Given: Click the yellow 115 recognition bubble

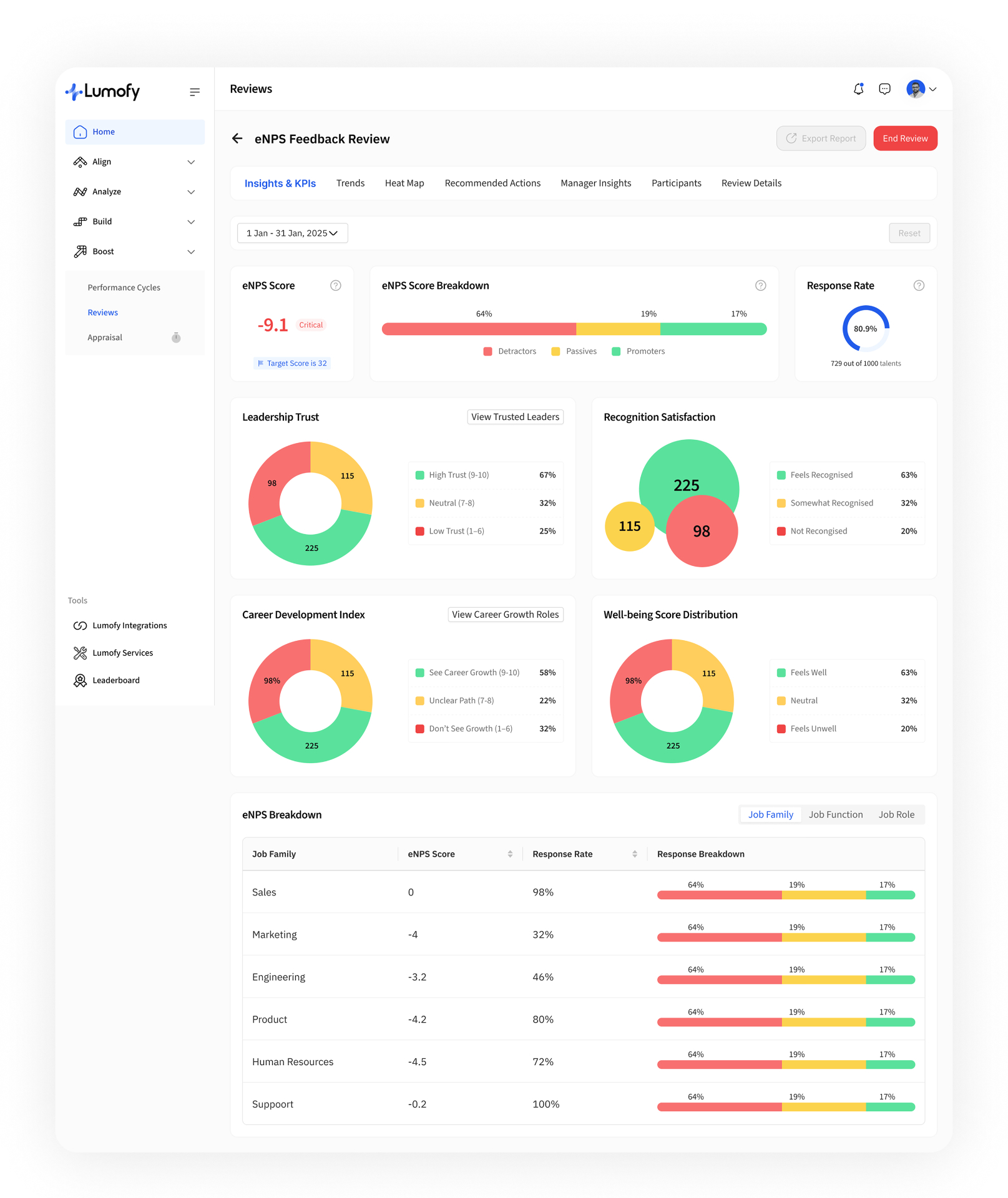Looking at the screenshot, I should pos(630,526).
